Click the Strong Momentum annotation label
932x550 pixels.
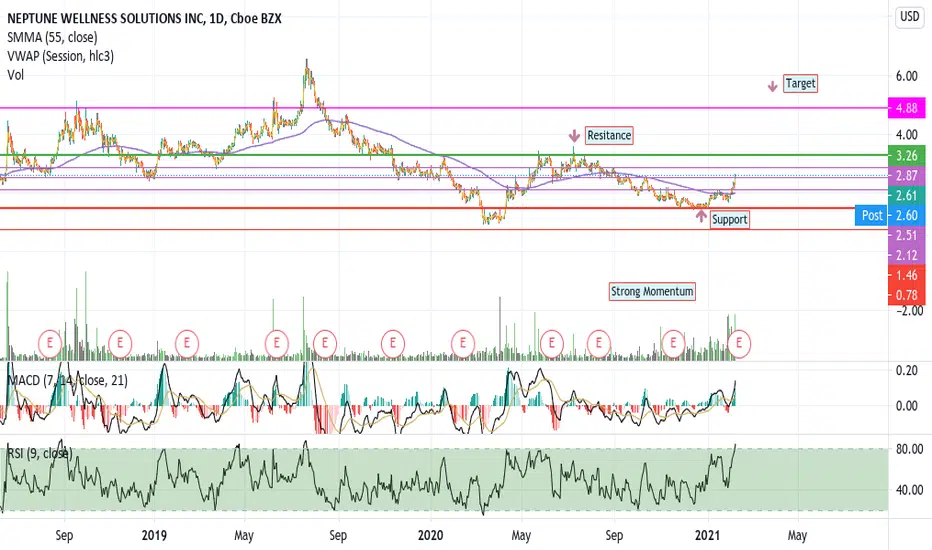pos(652,291)
